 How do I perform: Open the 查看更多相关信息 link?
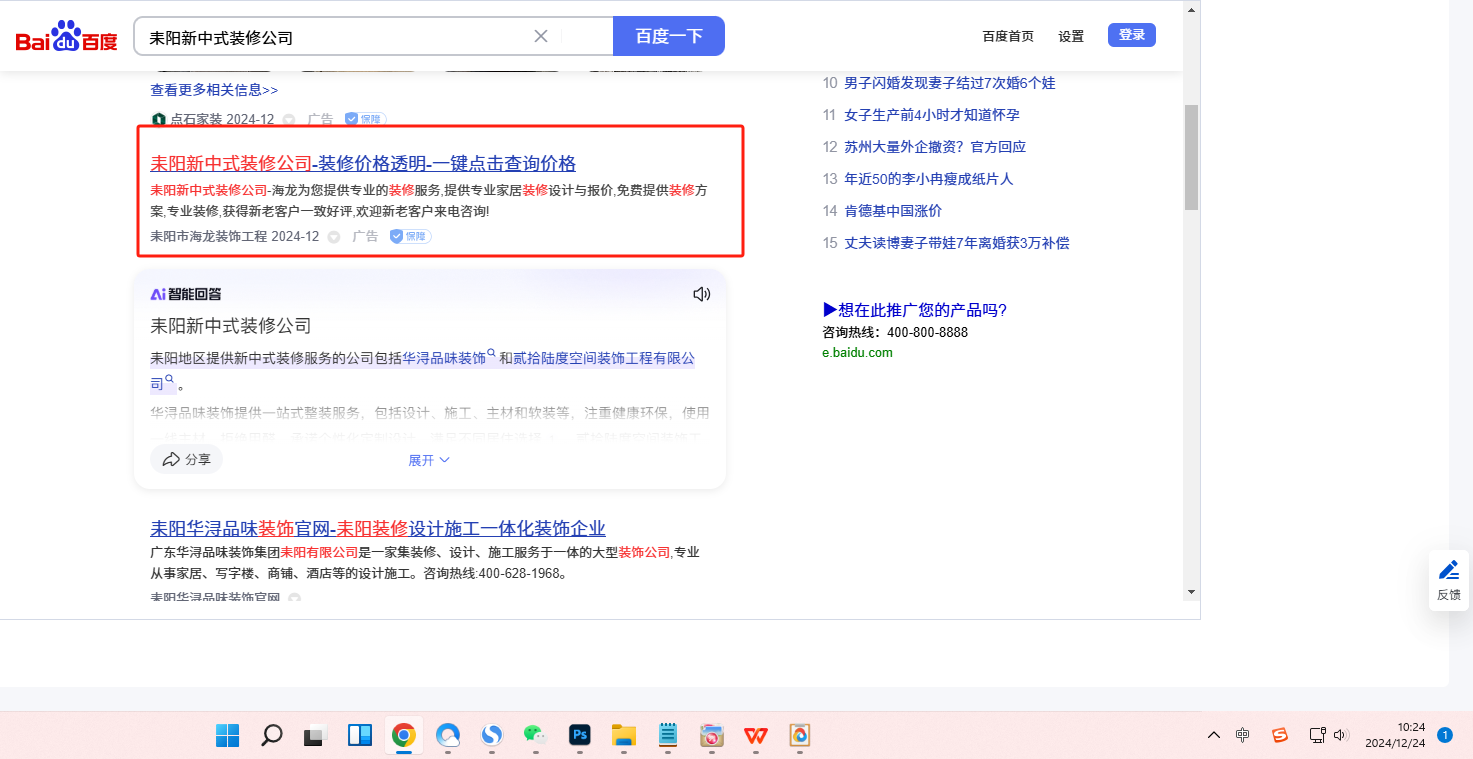coord(214,89)
